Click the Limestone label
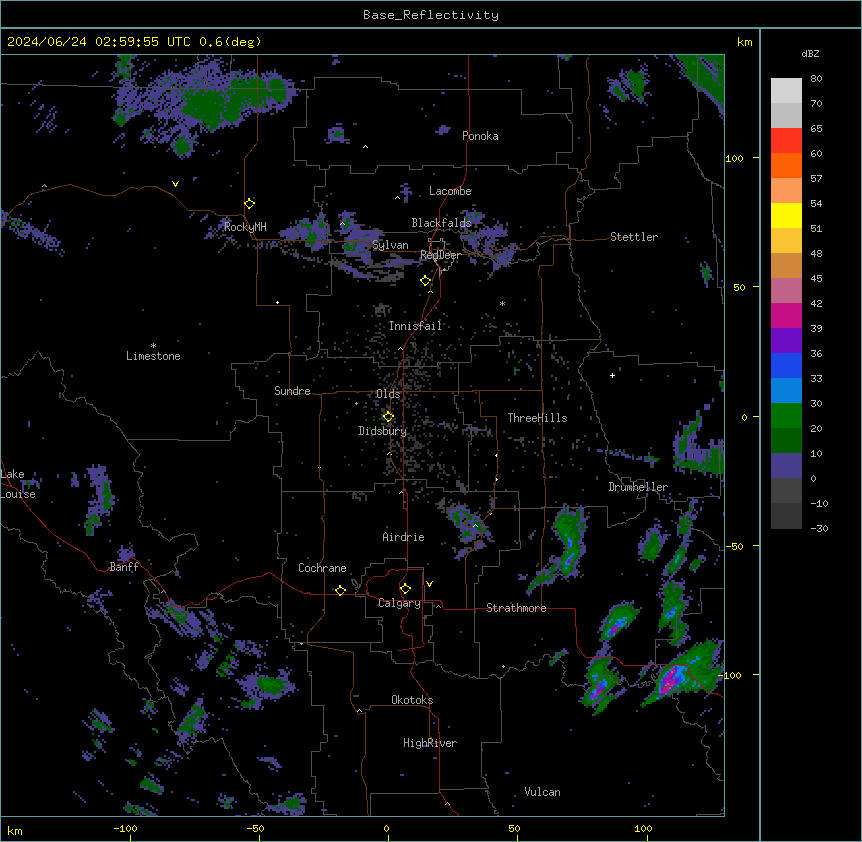This screenshot has width=862, height=842. [153, 356]
